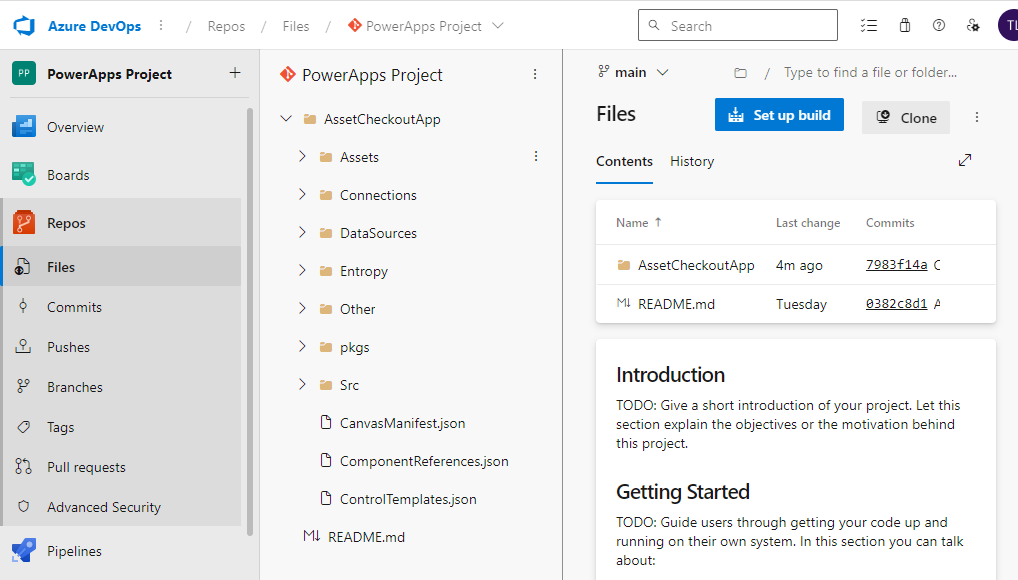The image size is (1018, 580).
Task: Click Repos in the breadcrumb
Action: 227,26
